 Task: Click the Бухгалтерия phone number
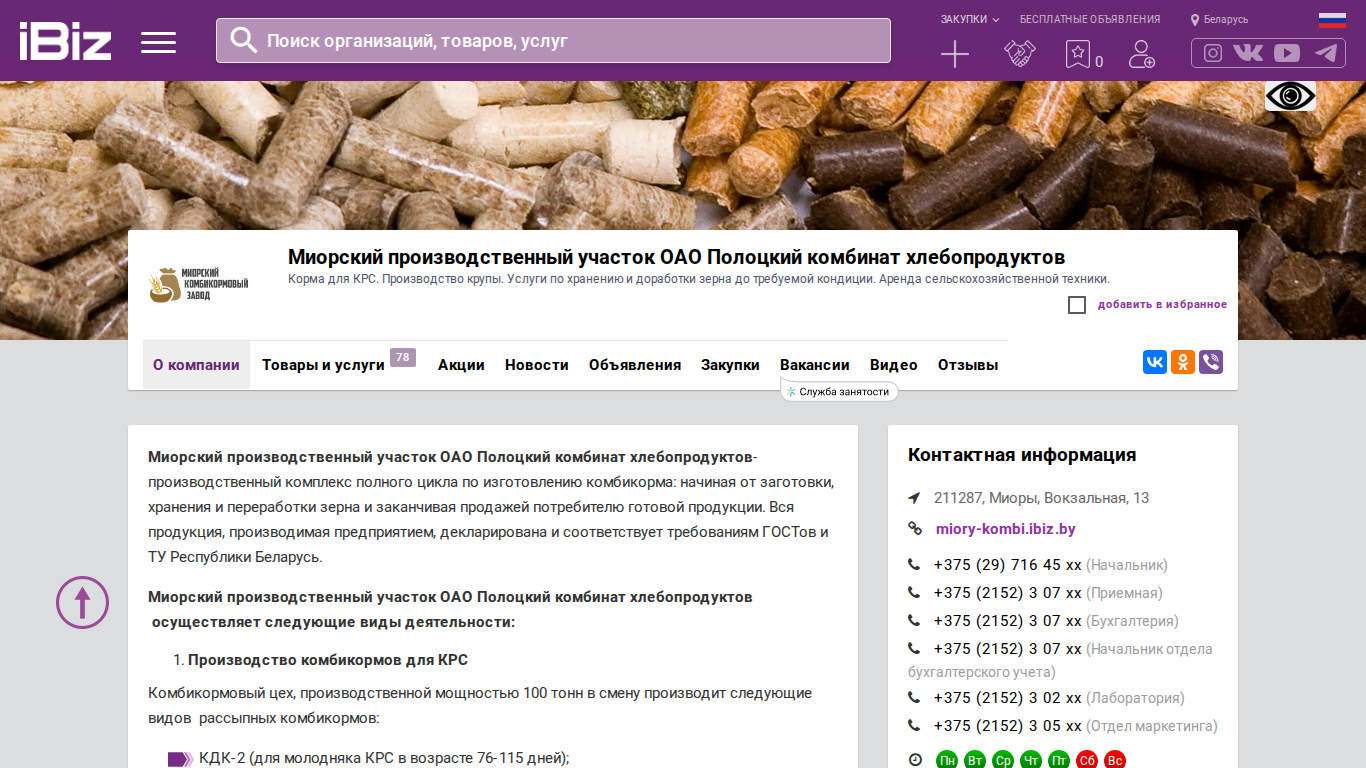point(1007,621)
